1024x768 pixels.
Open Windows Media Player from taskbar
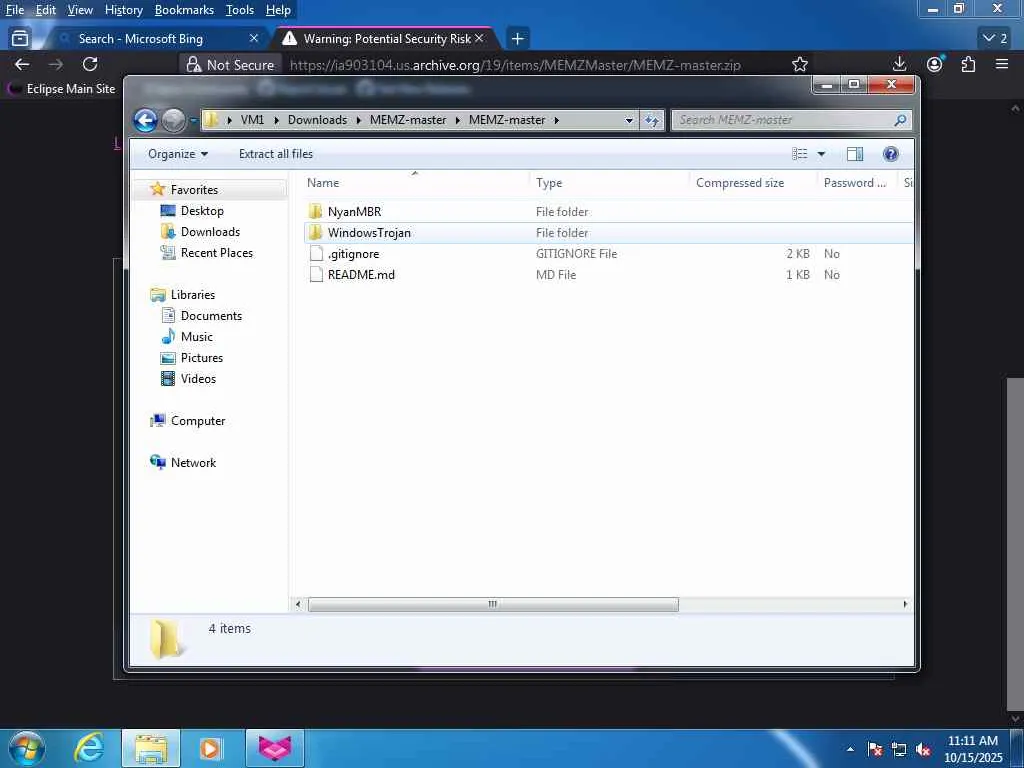pyautogui.click(x=210, y=748)
